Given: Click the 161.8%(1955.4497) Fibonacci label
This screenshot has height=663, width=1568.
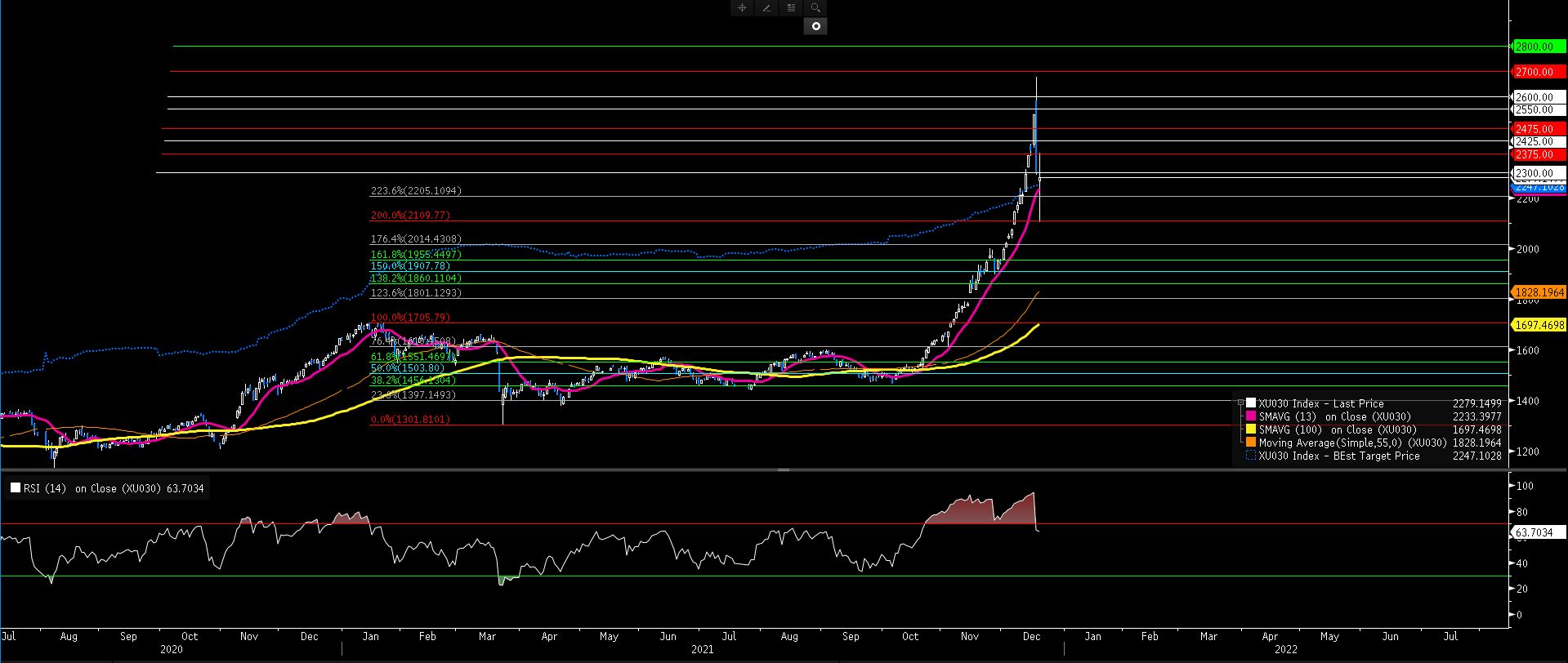Looking at the screenshot, I should 416,255.
